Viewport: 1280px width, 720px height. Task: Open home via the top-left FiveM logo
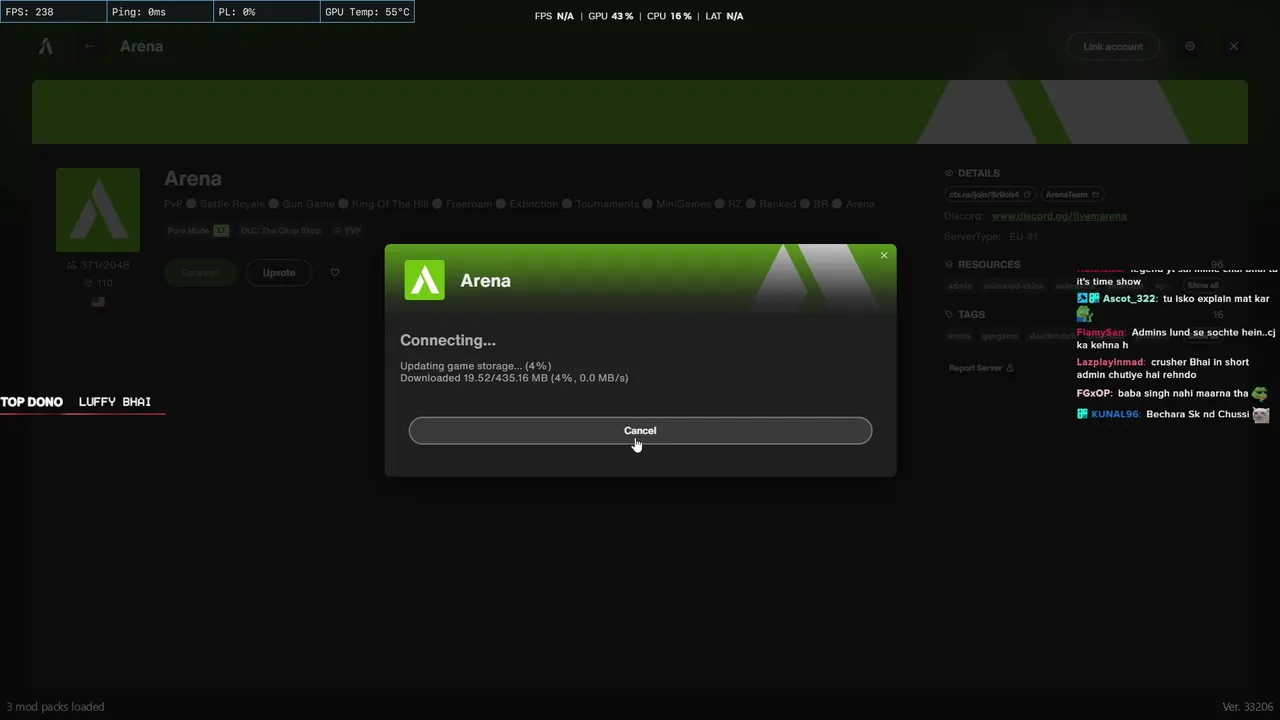click(46, 46)
